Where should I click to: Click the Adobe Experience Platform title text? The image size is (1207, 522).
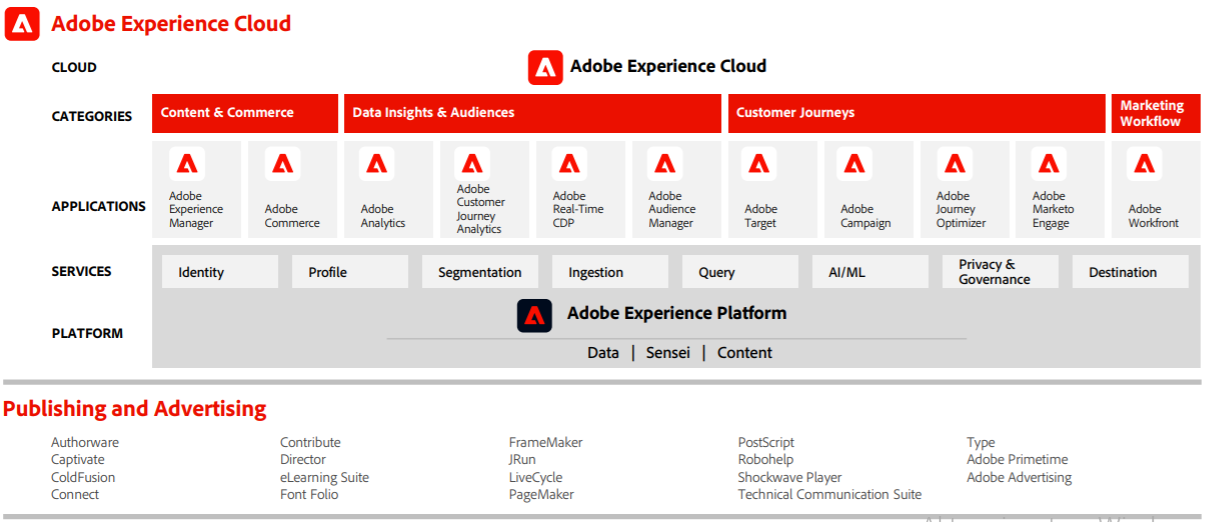coord(677,314)
